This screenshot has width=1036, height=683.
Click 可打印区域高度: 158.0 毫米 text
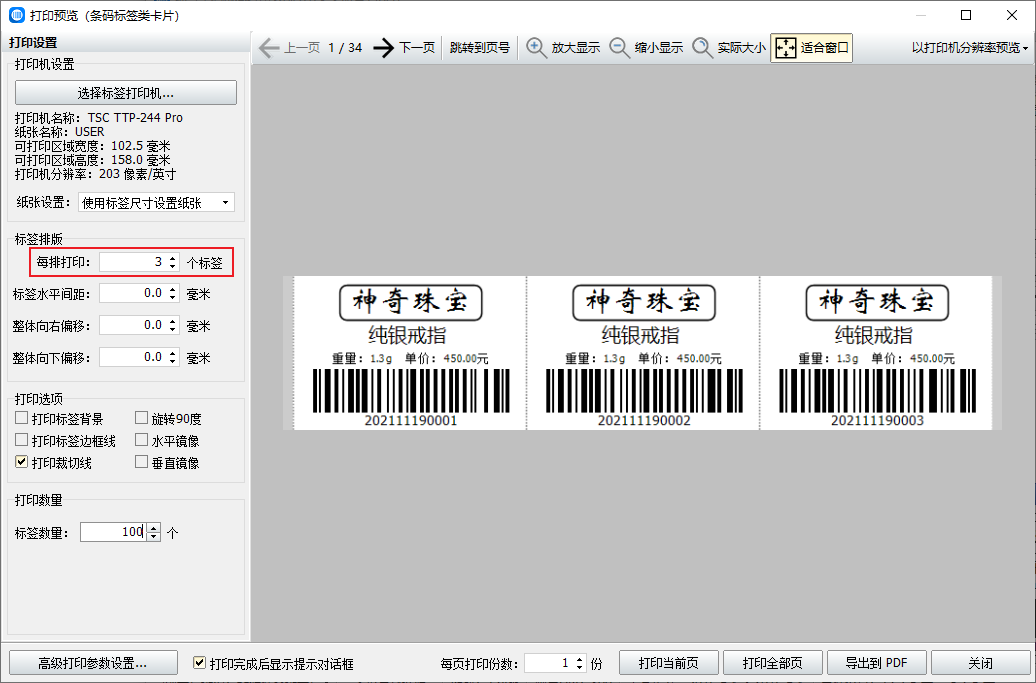click(92, 161)
